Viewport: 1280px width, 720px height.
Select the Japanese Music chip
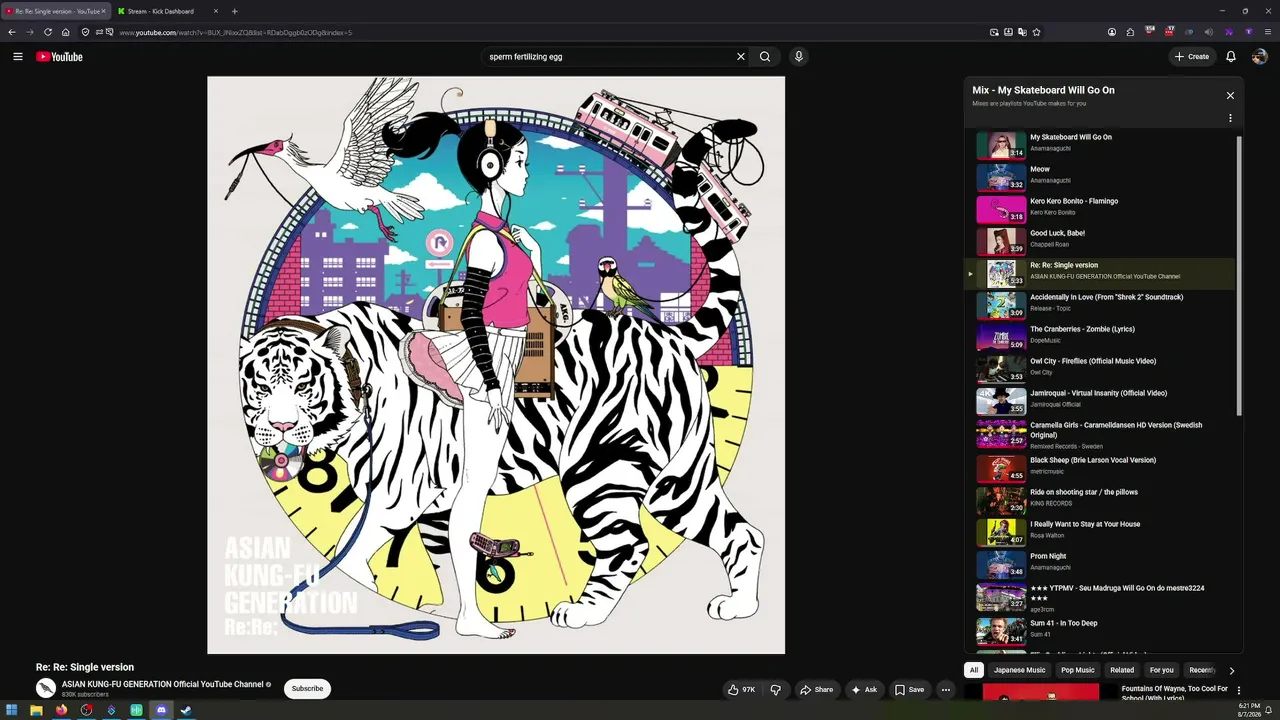1020,670
